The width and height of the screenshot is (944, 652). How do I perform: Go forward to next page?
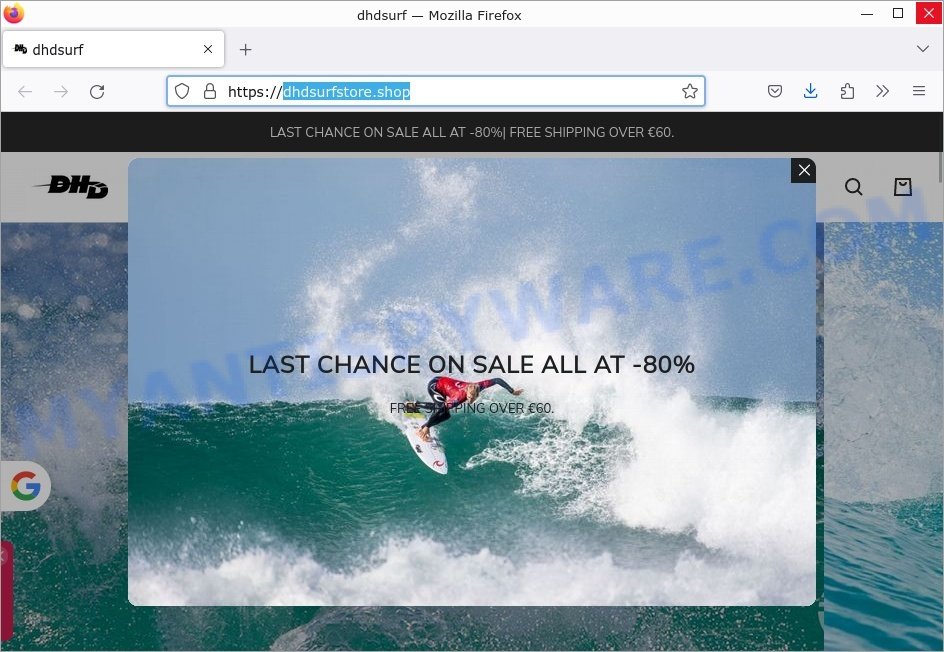[61, 92]
